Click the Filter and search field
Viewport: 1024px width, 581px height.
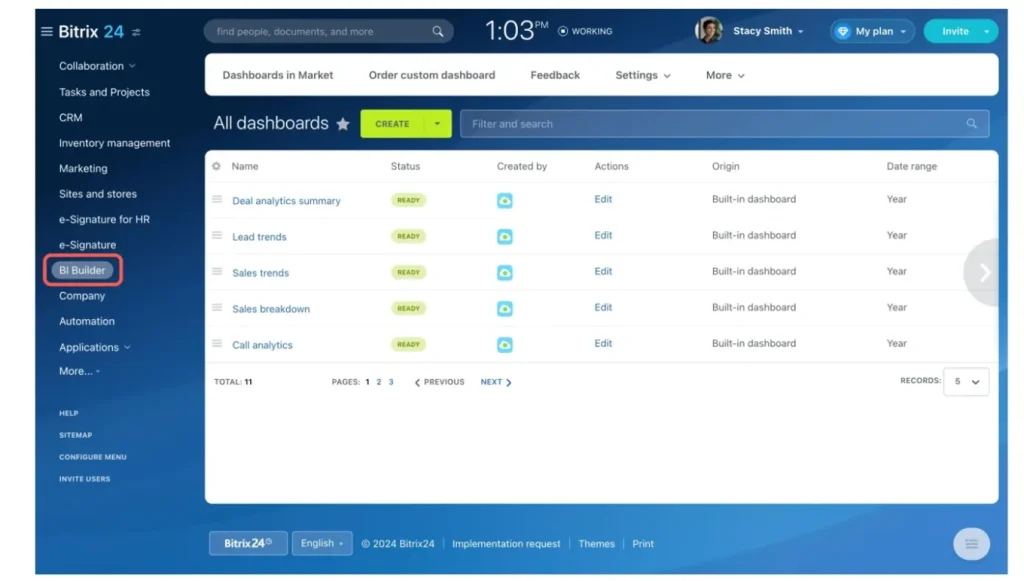pos(715,124)
